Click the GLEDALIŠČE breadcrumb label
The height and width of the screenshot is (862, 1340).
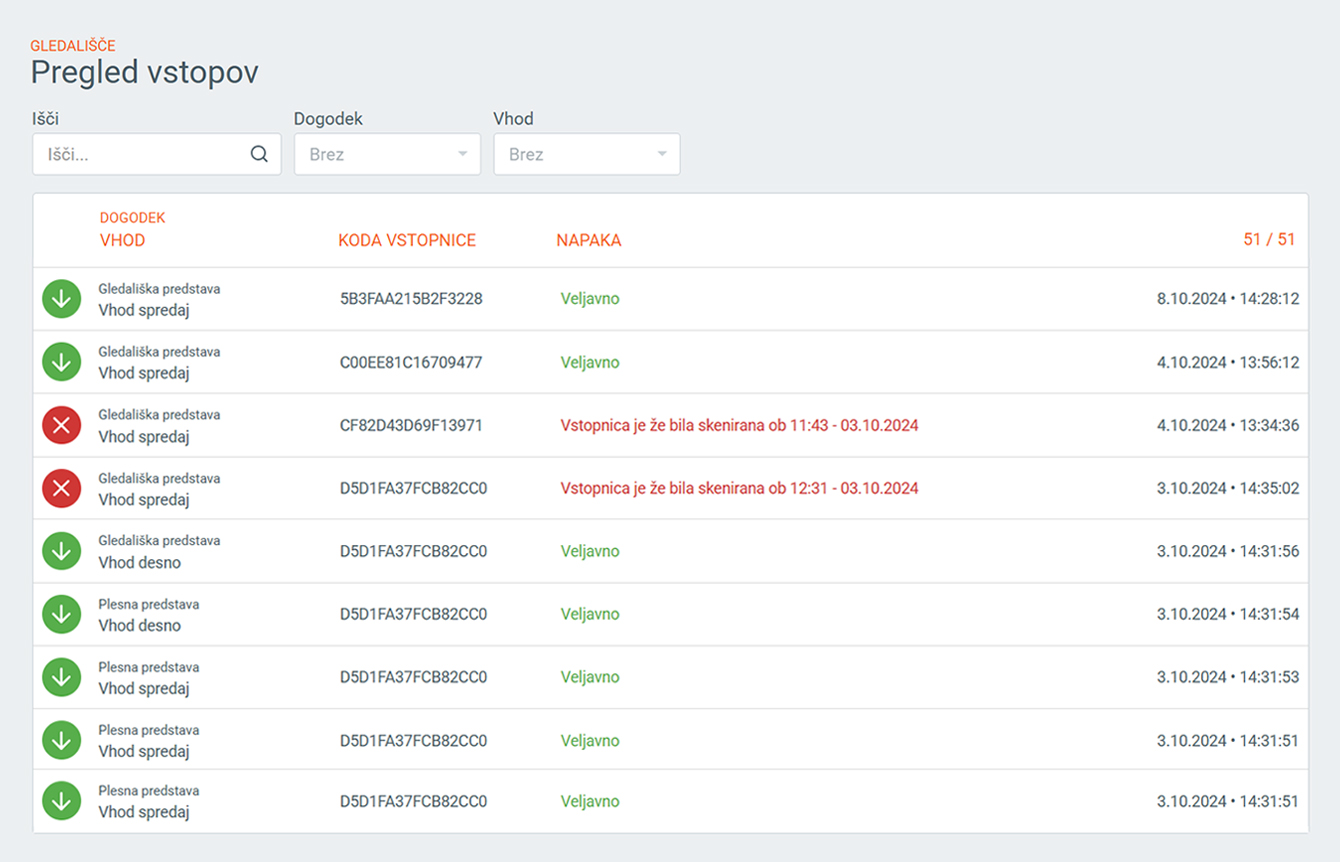73,46
